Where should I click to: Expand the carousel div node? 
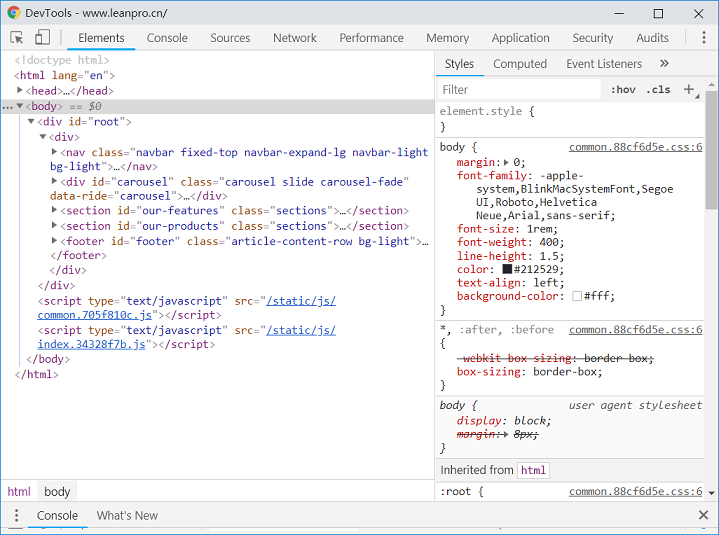pyautogui.click(x=55, y=182)
